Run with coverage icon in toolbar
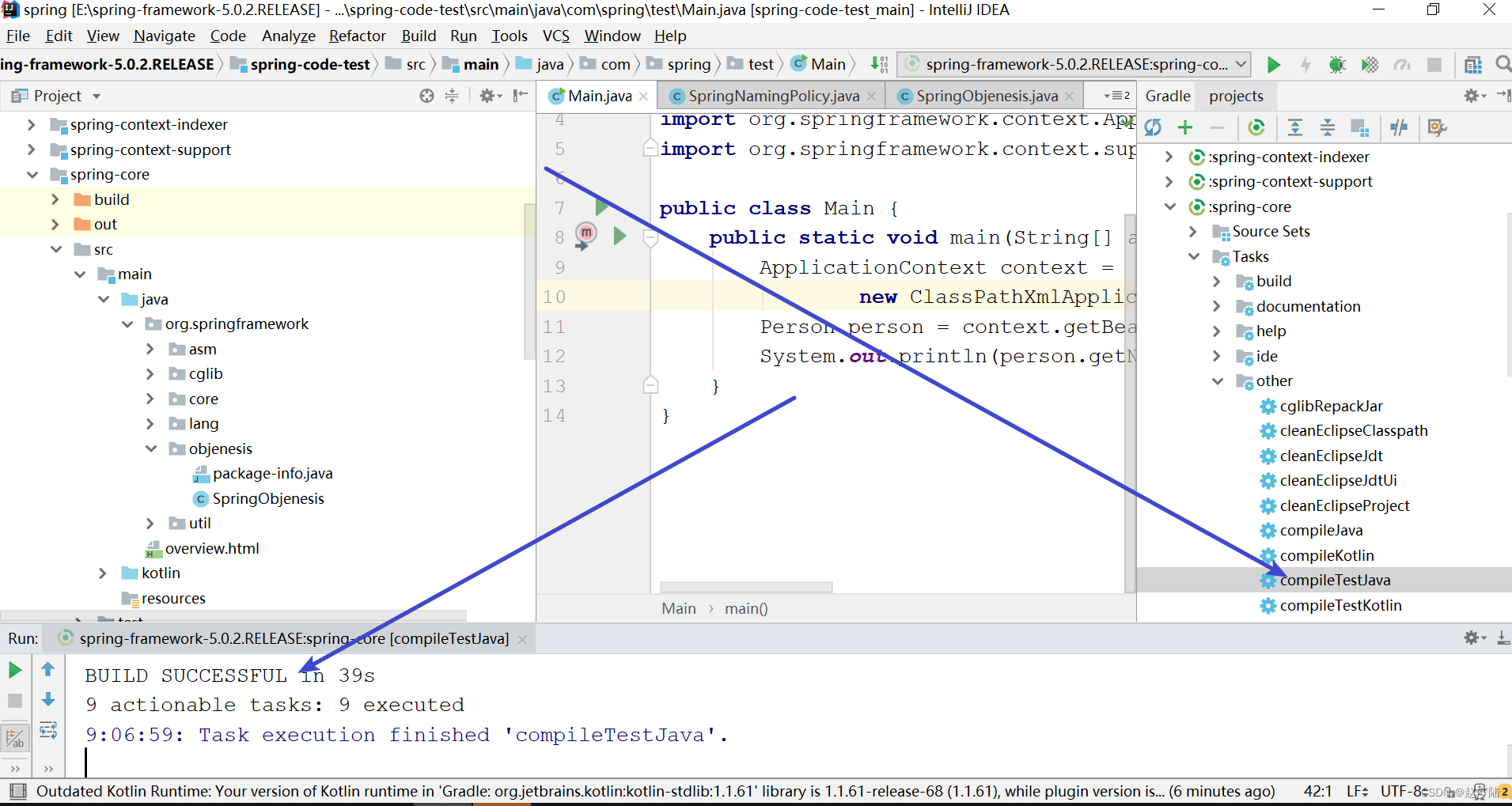 1370,65
